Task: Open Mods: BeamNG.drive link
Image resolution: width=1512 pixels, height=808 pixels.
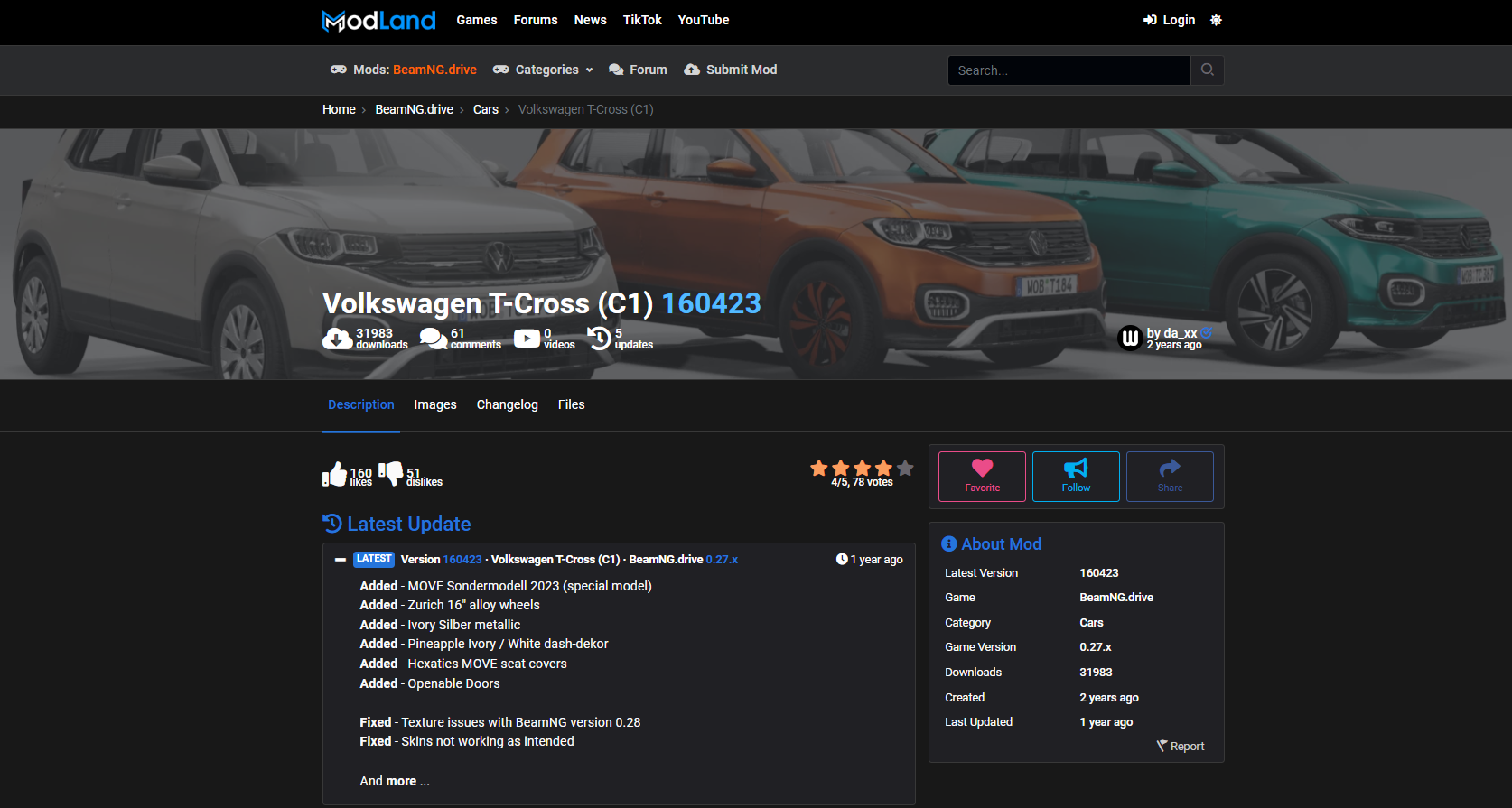Action: 404,70
